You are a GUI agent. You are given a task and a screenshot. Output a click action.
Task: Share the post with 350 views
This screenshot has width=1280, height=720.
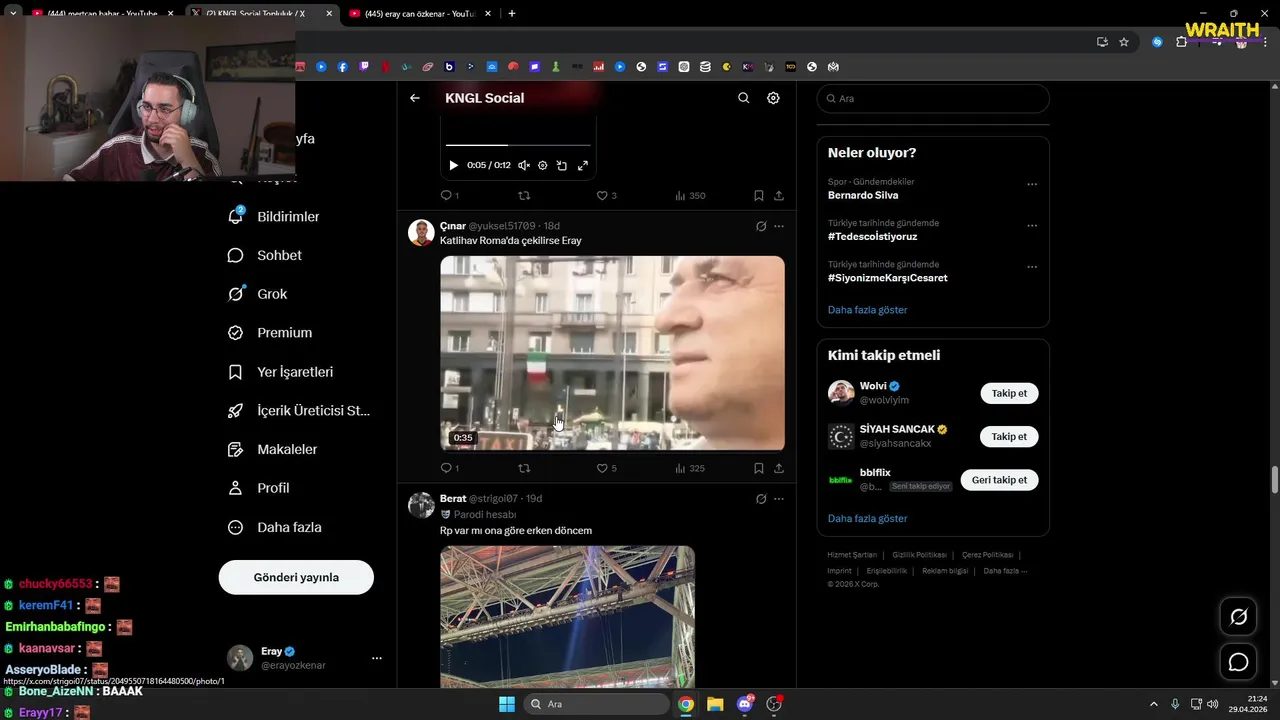[x=779, y=196]
